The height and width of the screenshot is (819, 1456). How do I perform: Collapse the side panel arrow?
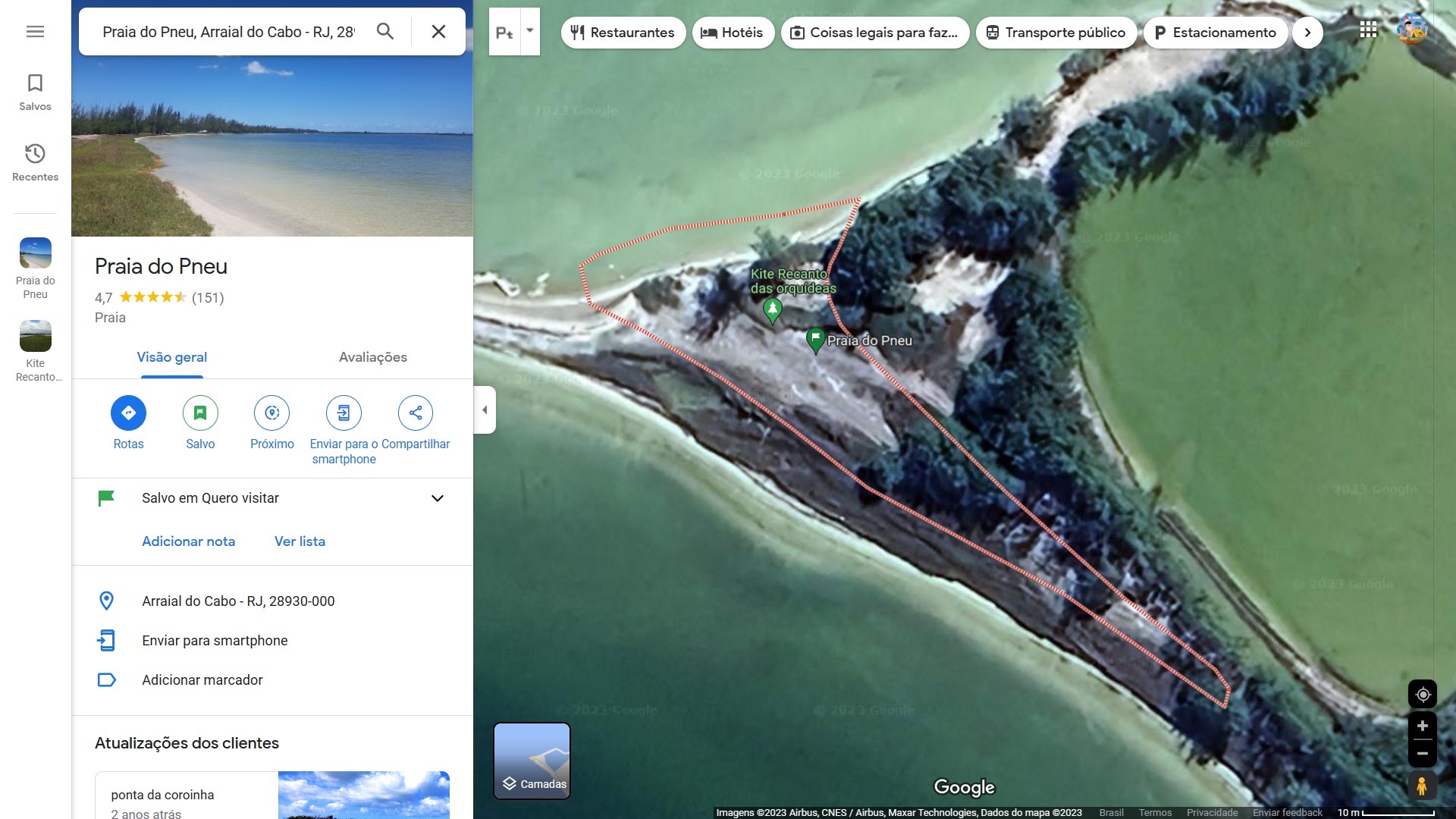[x=485, y=410]
